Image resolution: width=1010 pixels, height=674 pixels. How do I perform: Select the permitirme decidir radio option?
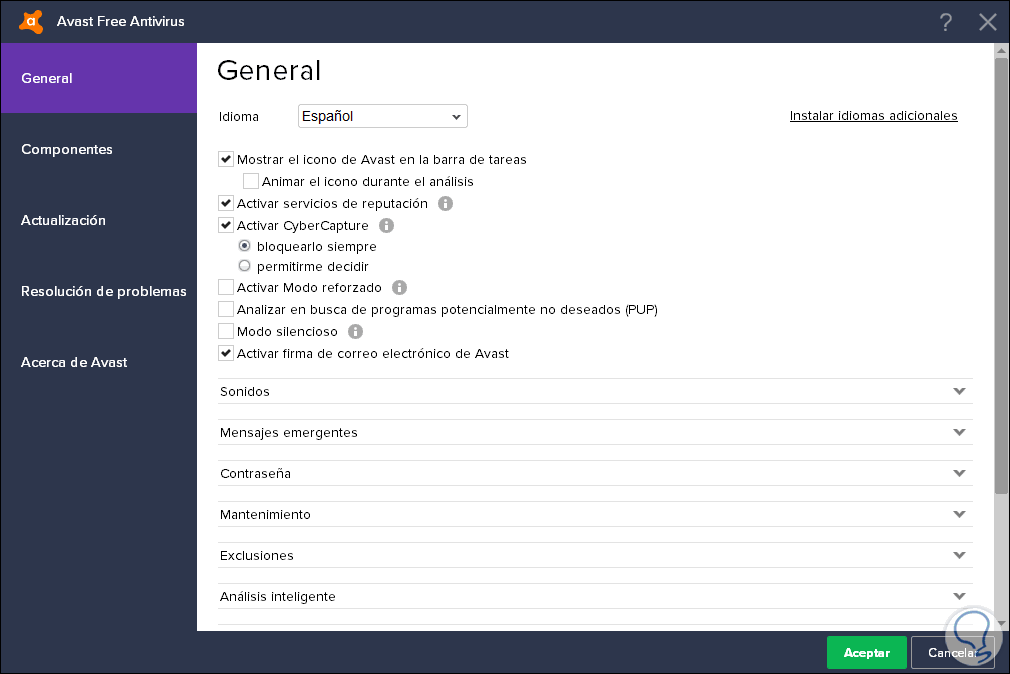click(x=245, y=267)
